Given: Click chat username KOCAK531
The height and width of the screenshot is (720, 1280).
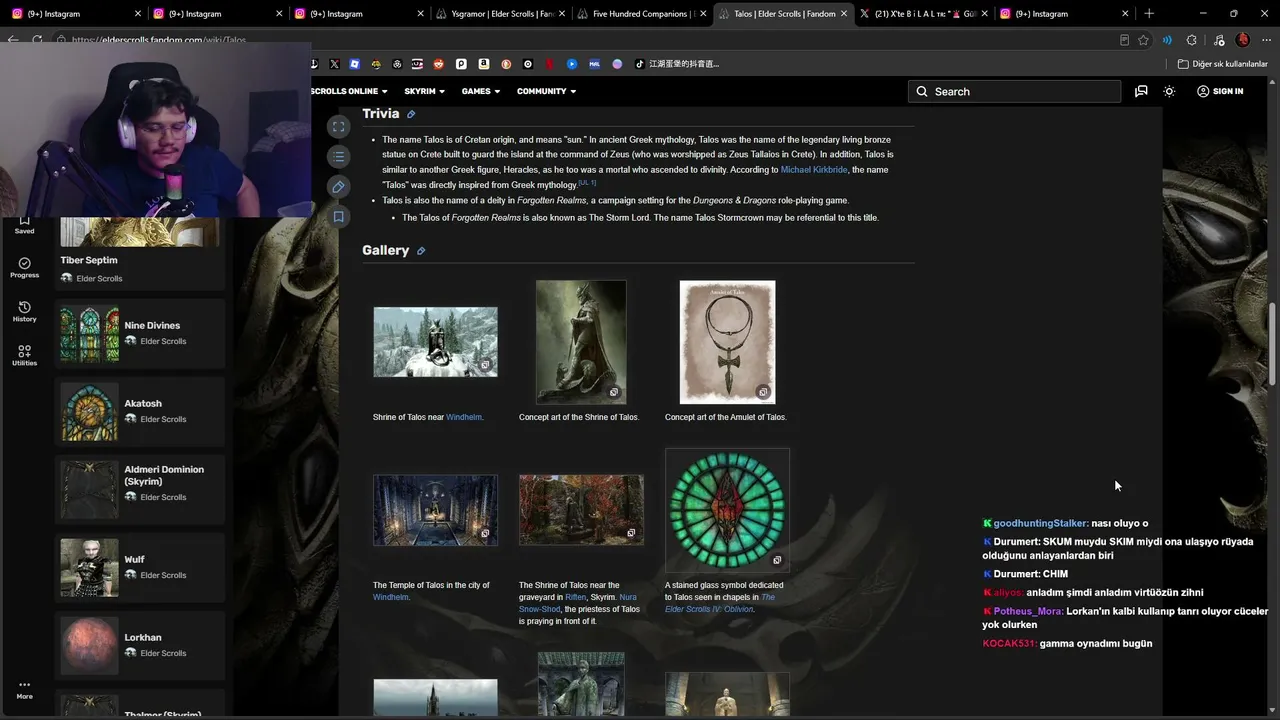Looking at the screenshot, I should (1009, 643).
